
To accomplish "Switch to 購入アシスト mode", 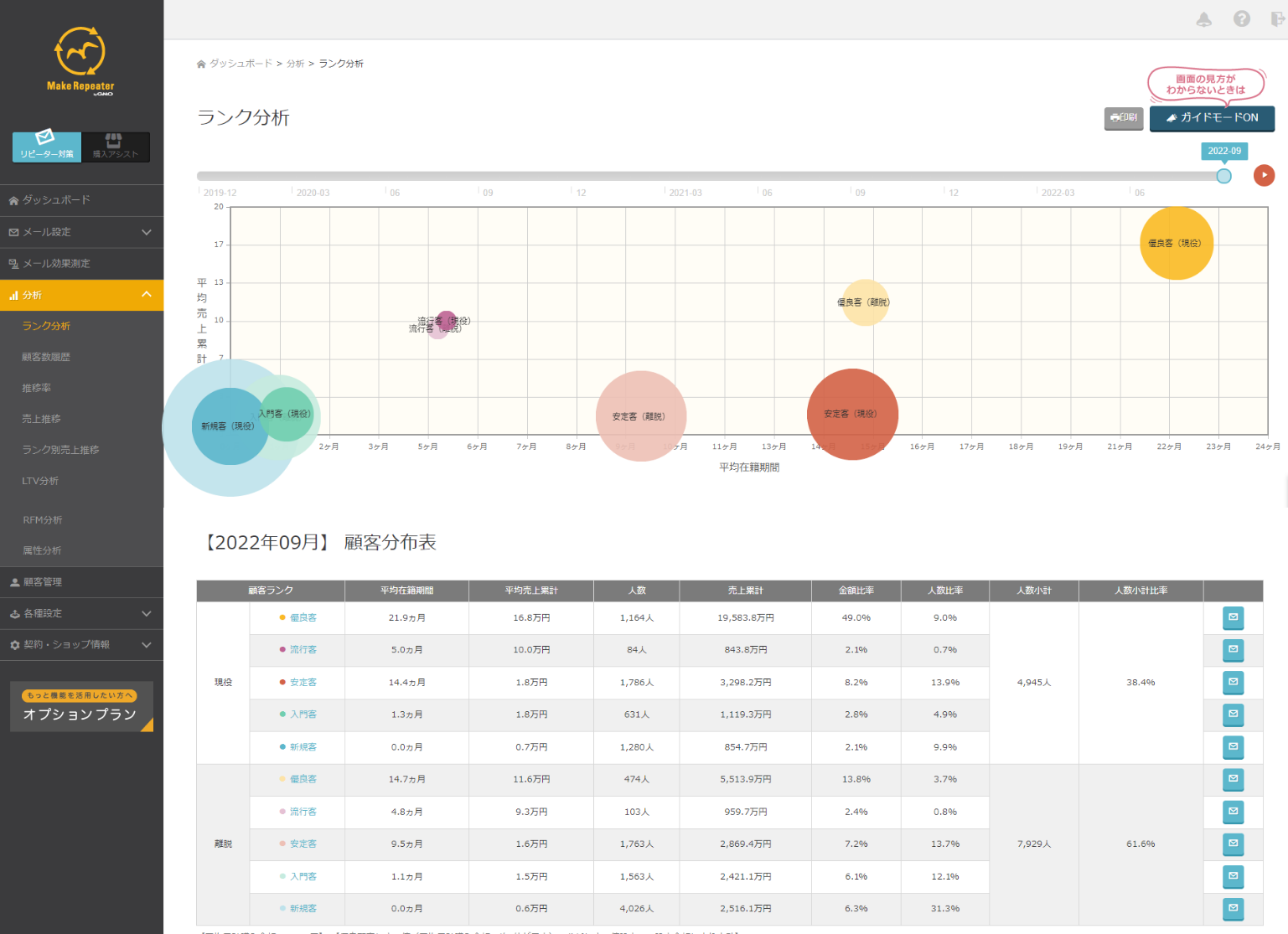I will (116, 147).
